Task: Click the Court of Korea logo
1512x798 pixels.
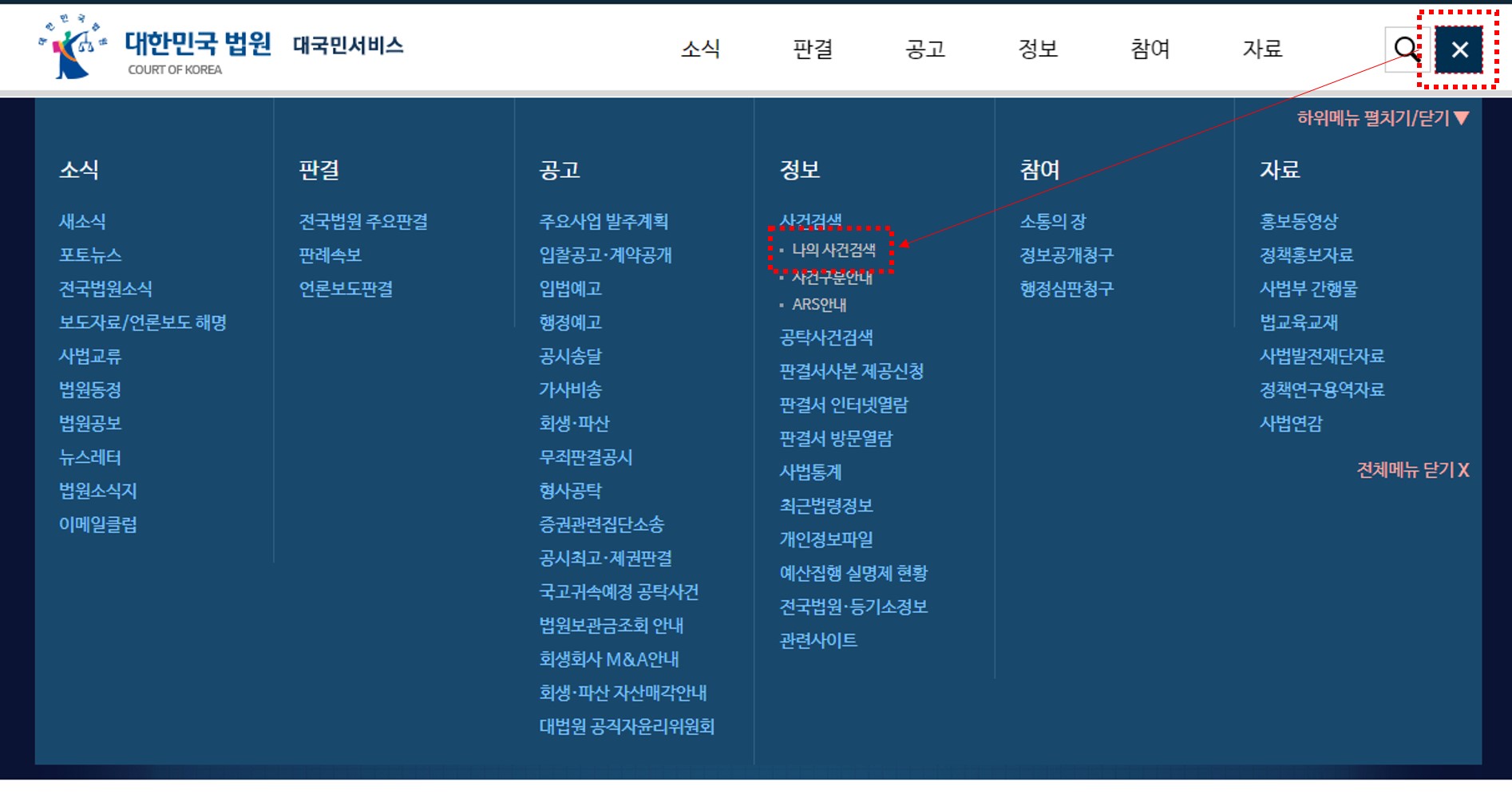Action: point(156,46)
